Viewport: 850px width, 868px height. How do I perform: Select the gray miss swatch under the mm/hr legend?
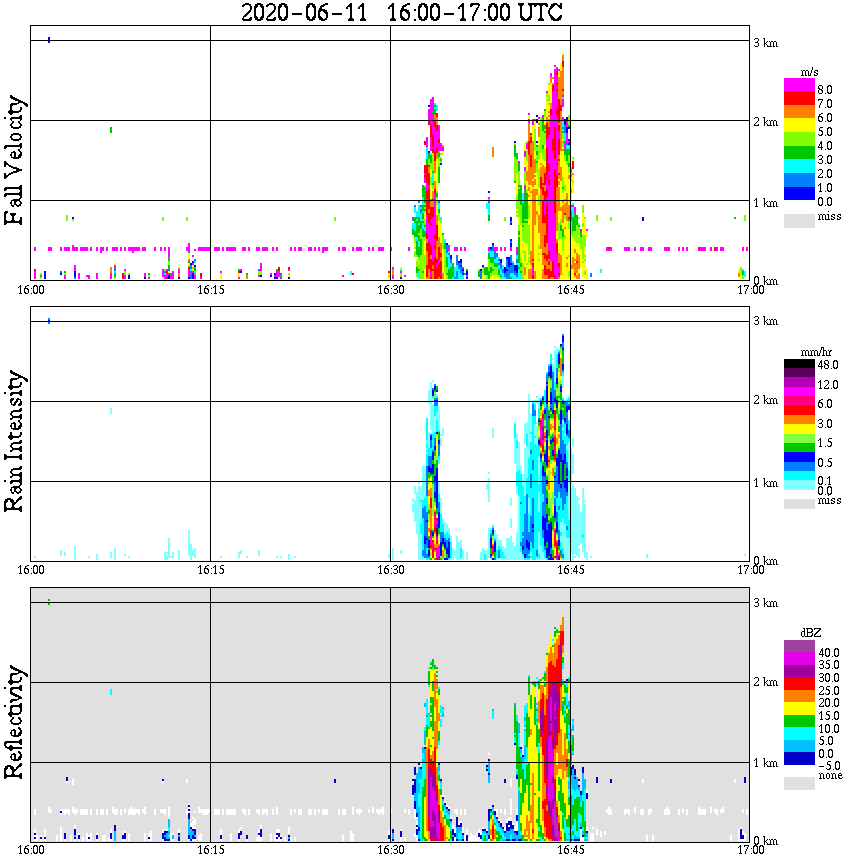[799, 504]
